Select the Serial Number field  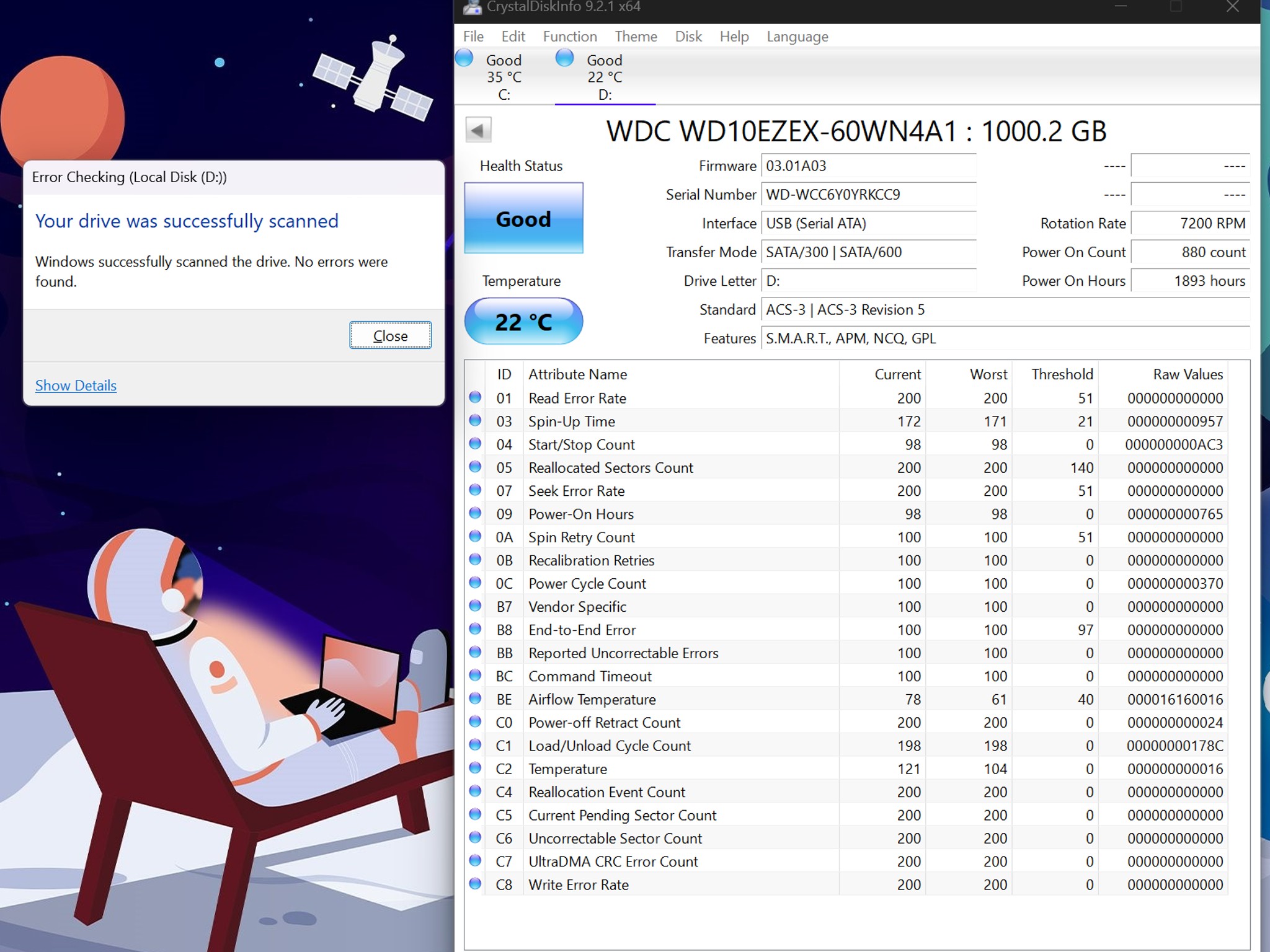869,195
